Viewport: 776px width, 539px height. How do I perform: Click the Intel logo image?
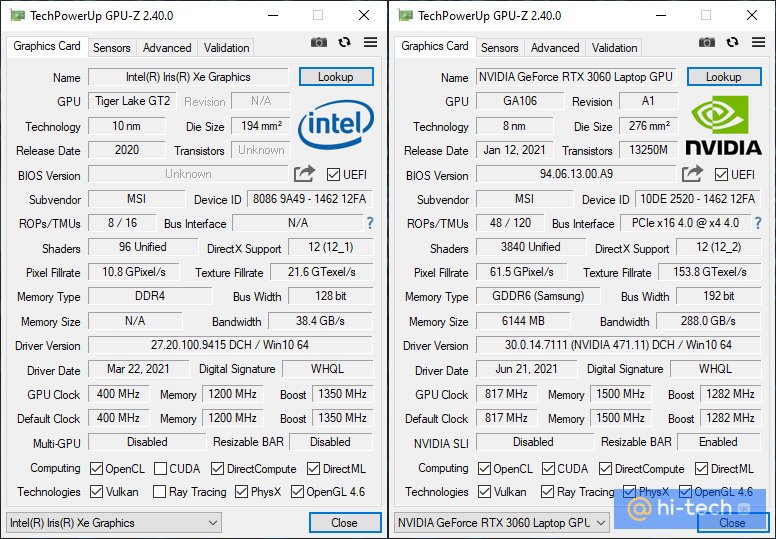[x=336, y=124]
